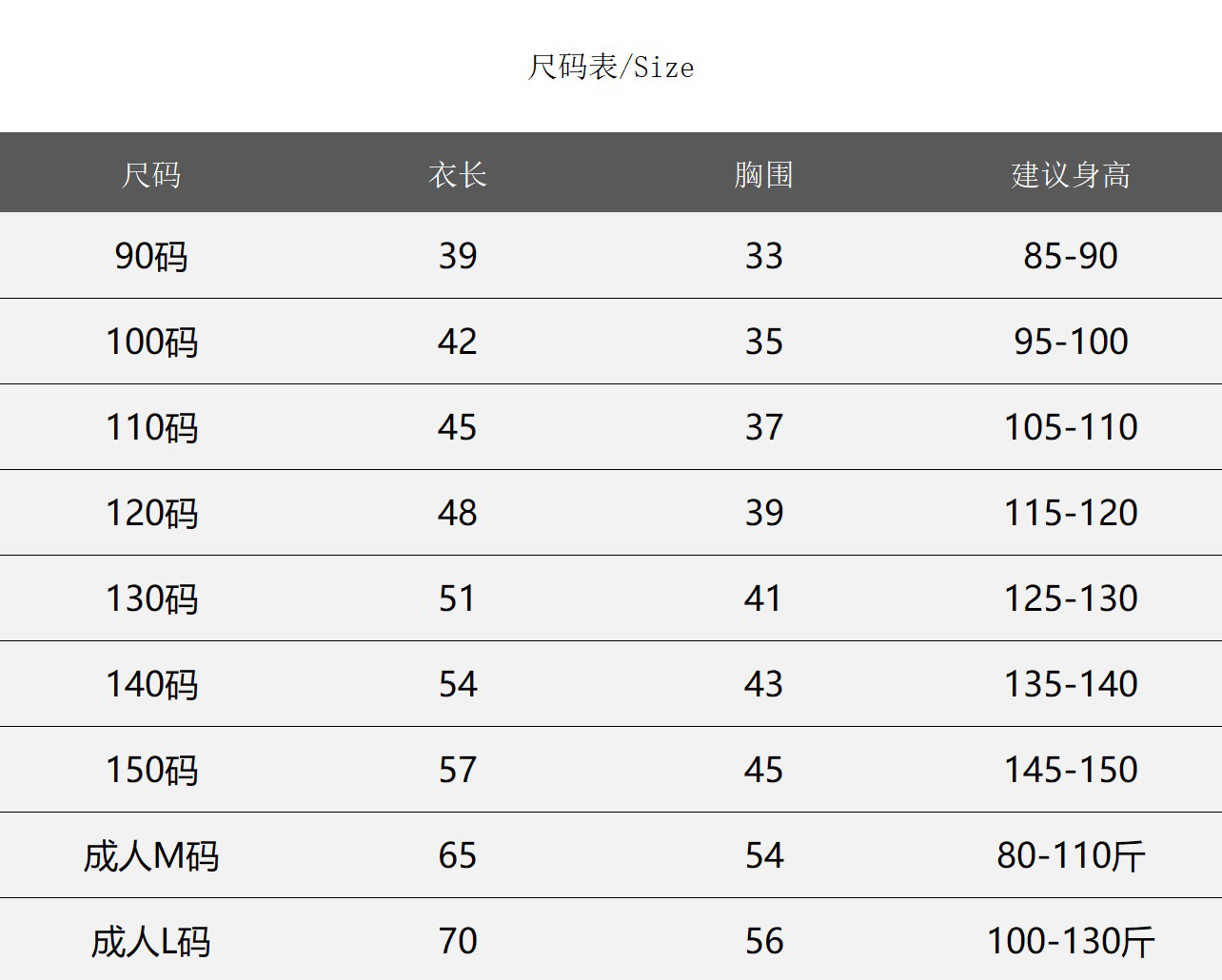Click the 成人M码 row label
1222x980 pixels.
151,855
